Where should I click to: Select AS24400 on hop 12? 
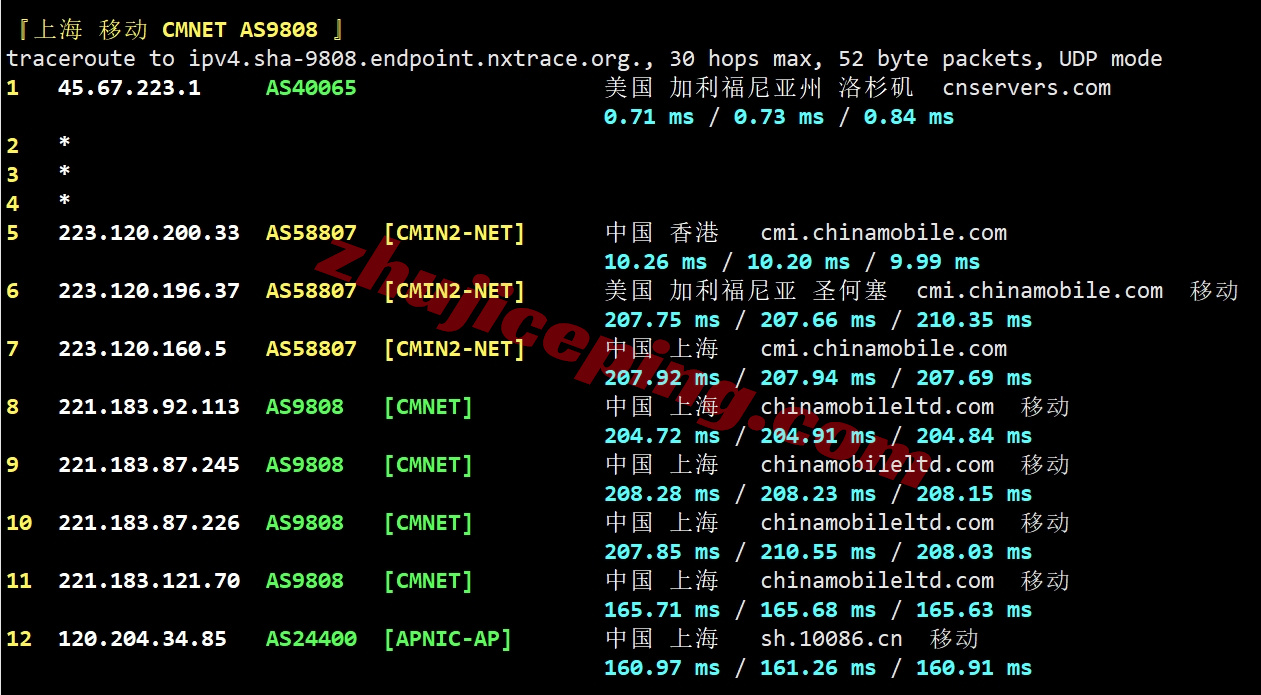tap(311, 639)
